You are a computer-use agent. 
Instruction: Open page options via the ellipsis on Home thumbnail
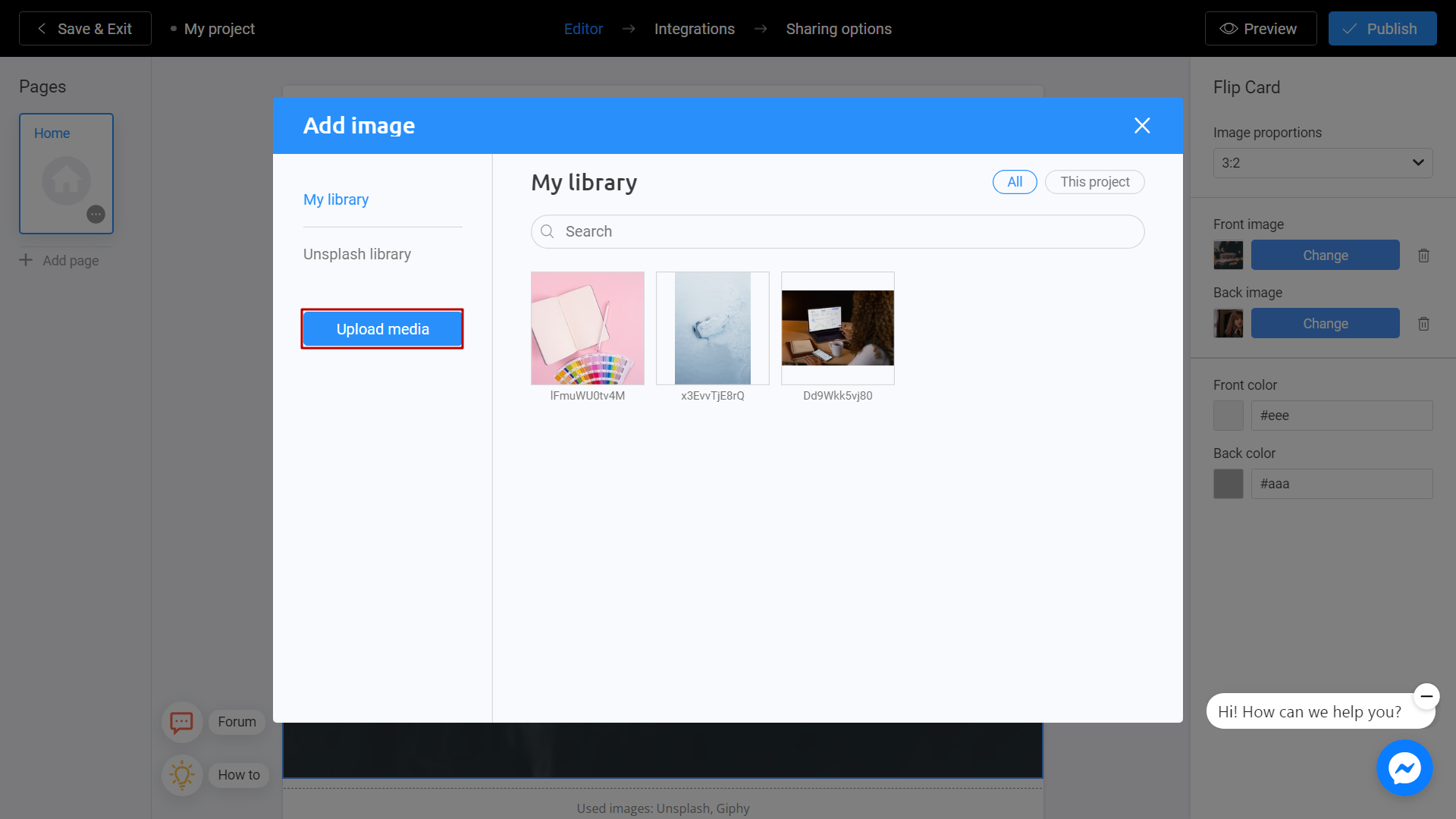(96, 215)
